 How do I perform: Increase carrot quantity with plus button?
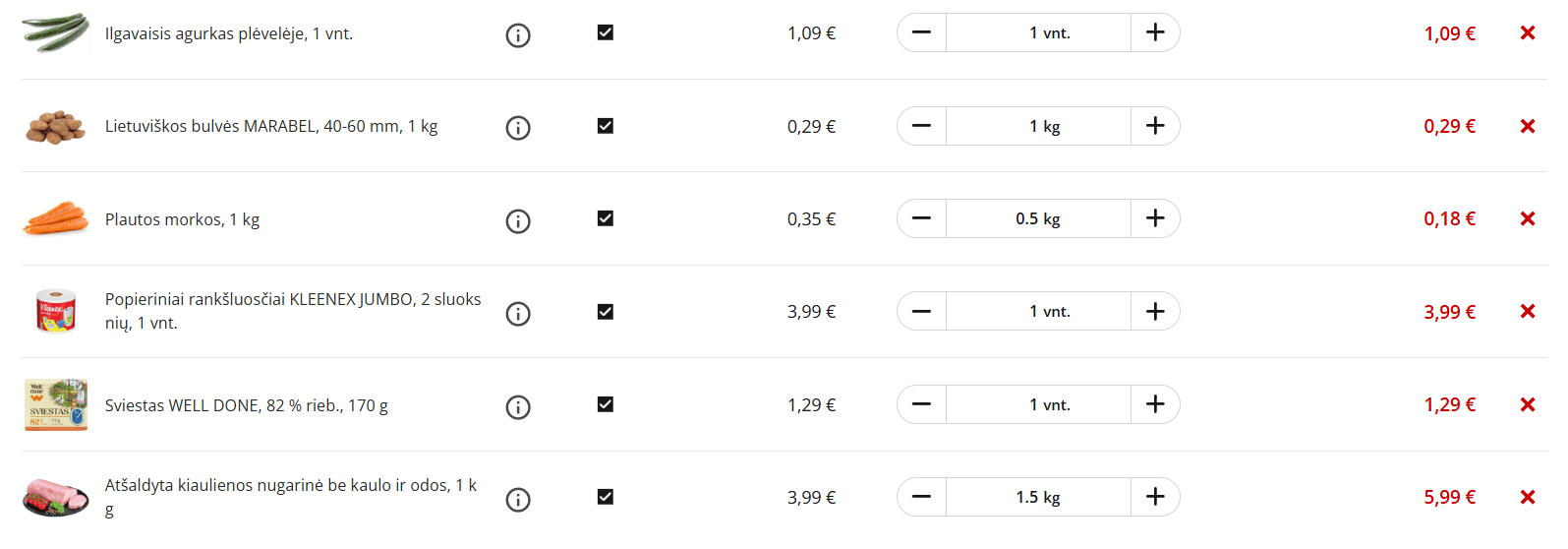coord(1155,218)
